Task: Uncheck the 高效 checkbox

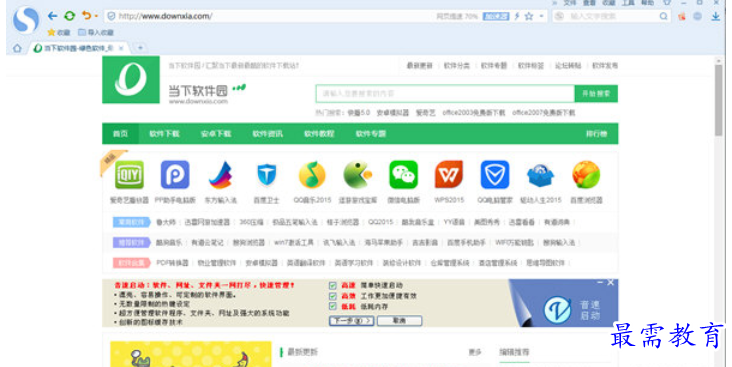Action: [332, 296]
